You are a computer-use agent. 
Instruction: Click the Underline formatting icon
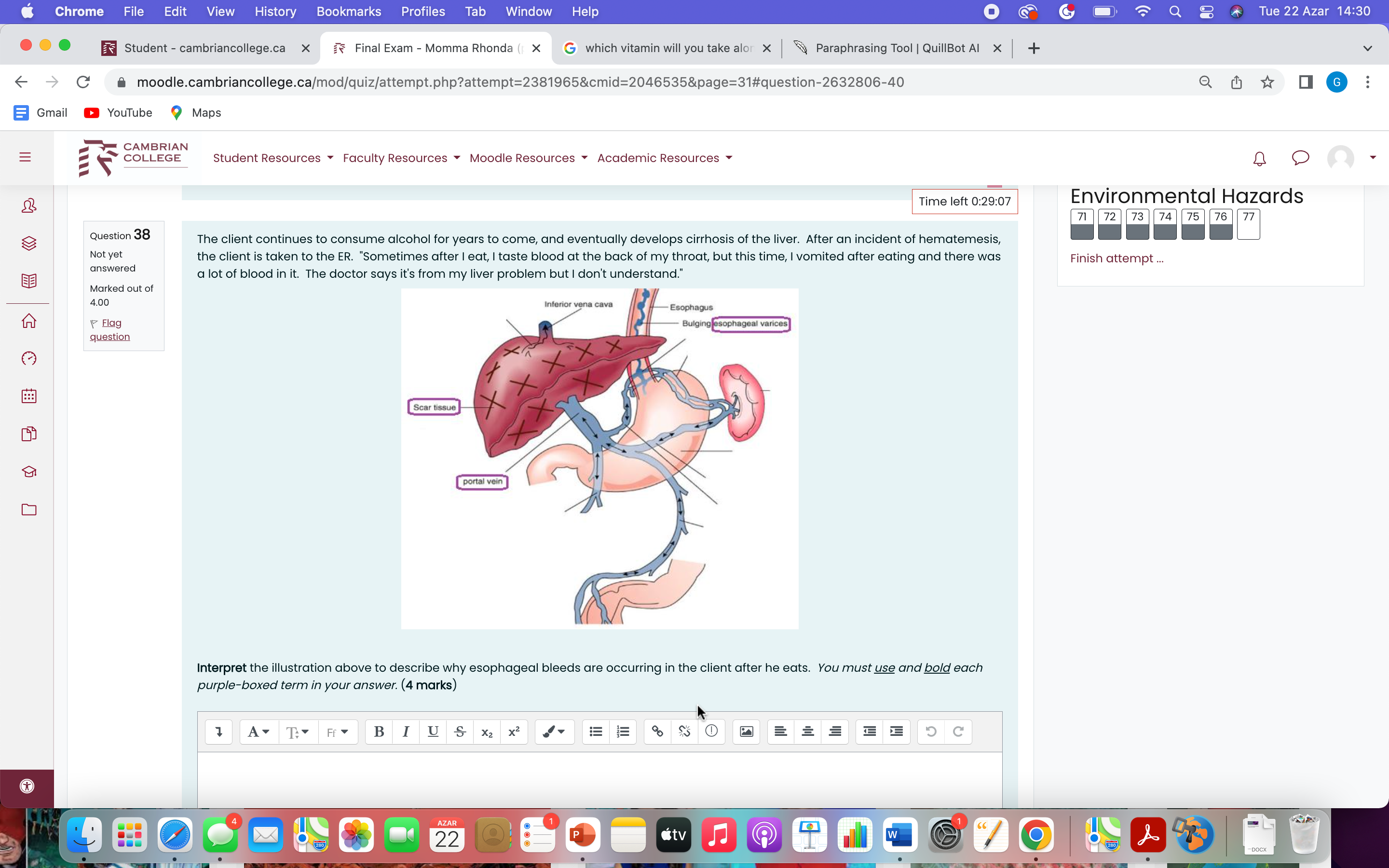(x=433, y=732)
